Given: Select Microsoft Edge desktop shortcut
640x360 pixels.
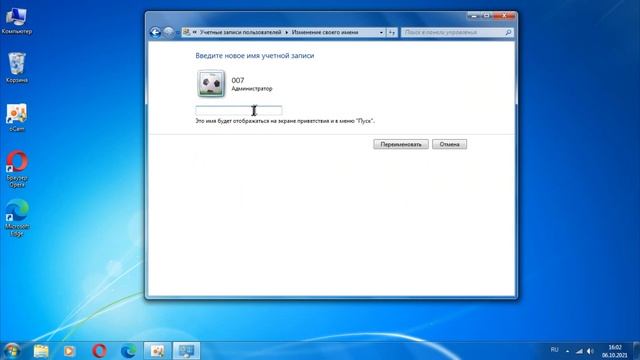Looking at the screenshot, I should pyautogui.click(x=17, y=218).
